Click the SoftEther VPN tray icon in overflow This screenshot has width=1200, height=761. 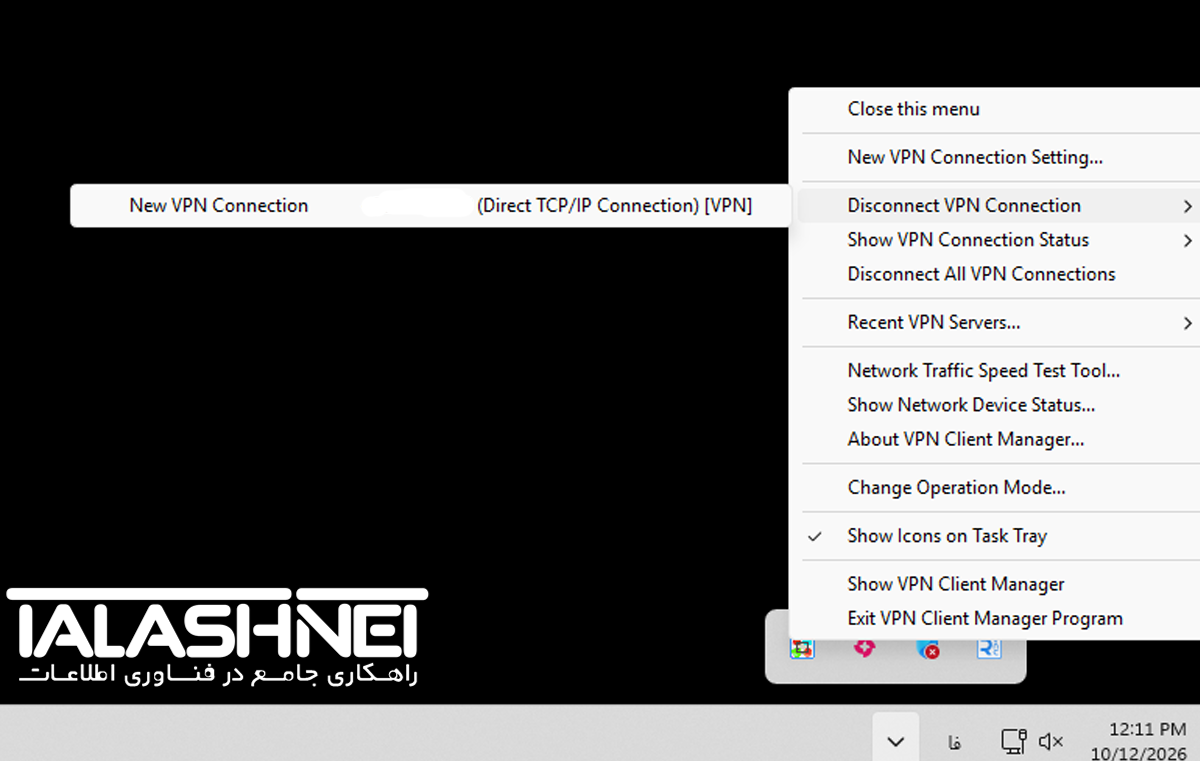pos(801,648)
